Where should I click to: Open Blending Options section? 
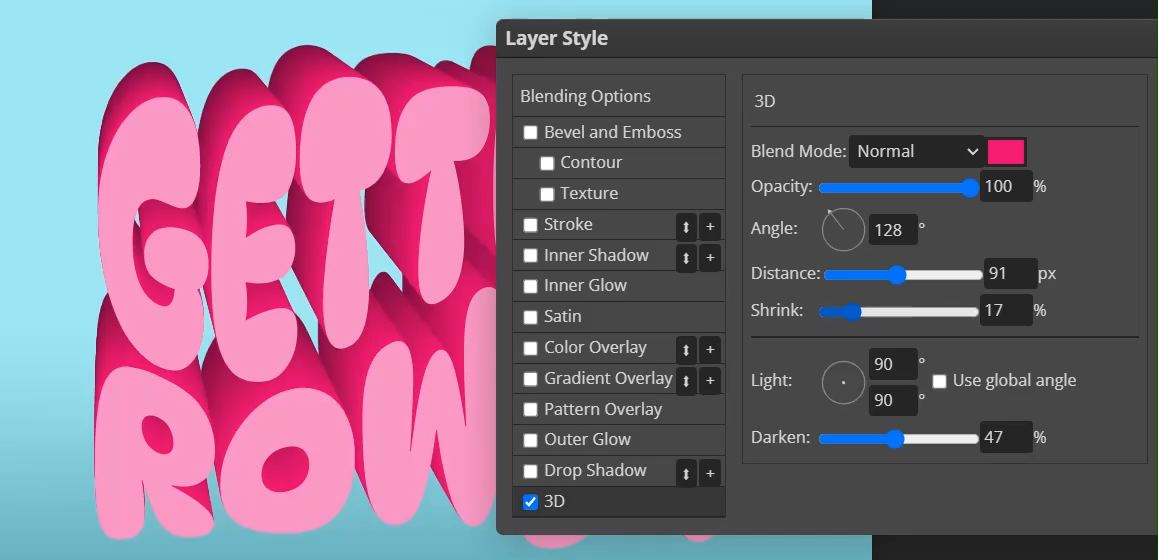pos(619,96)
